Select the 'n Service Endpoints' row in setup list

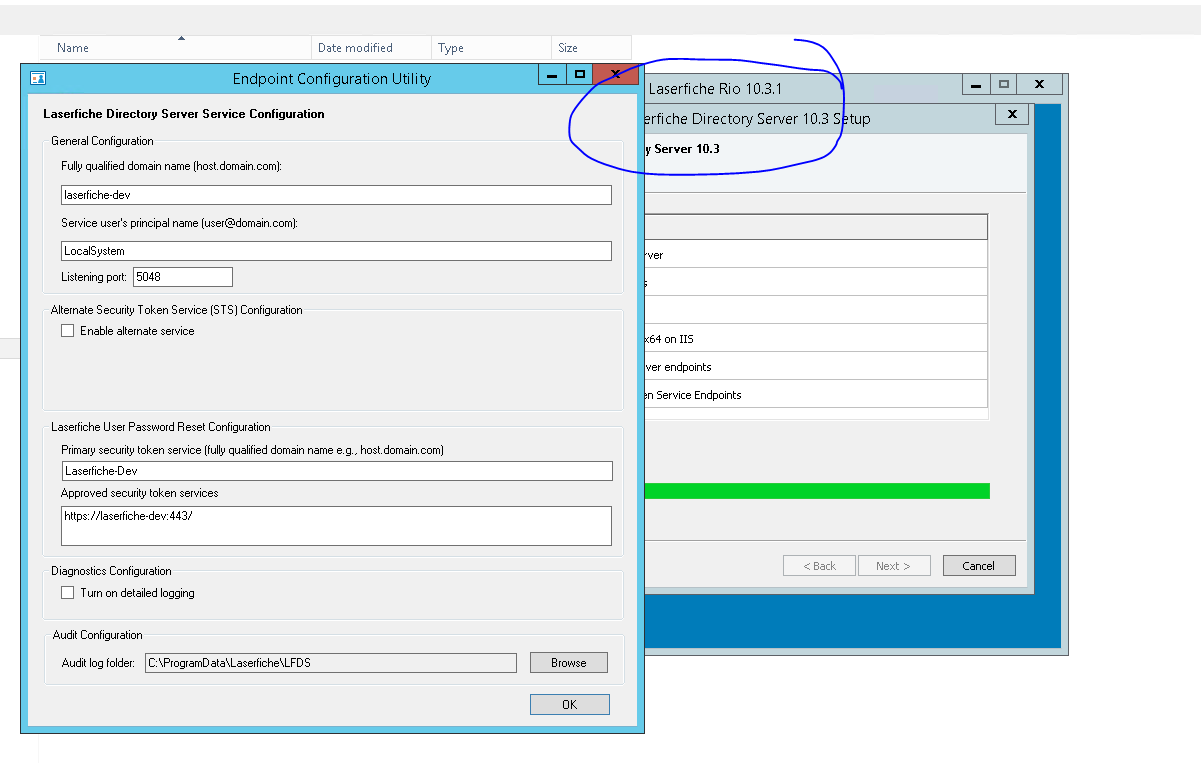[816, 395]
